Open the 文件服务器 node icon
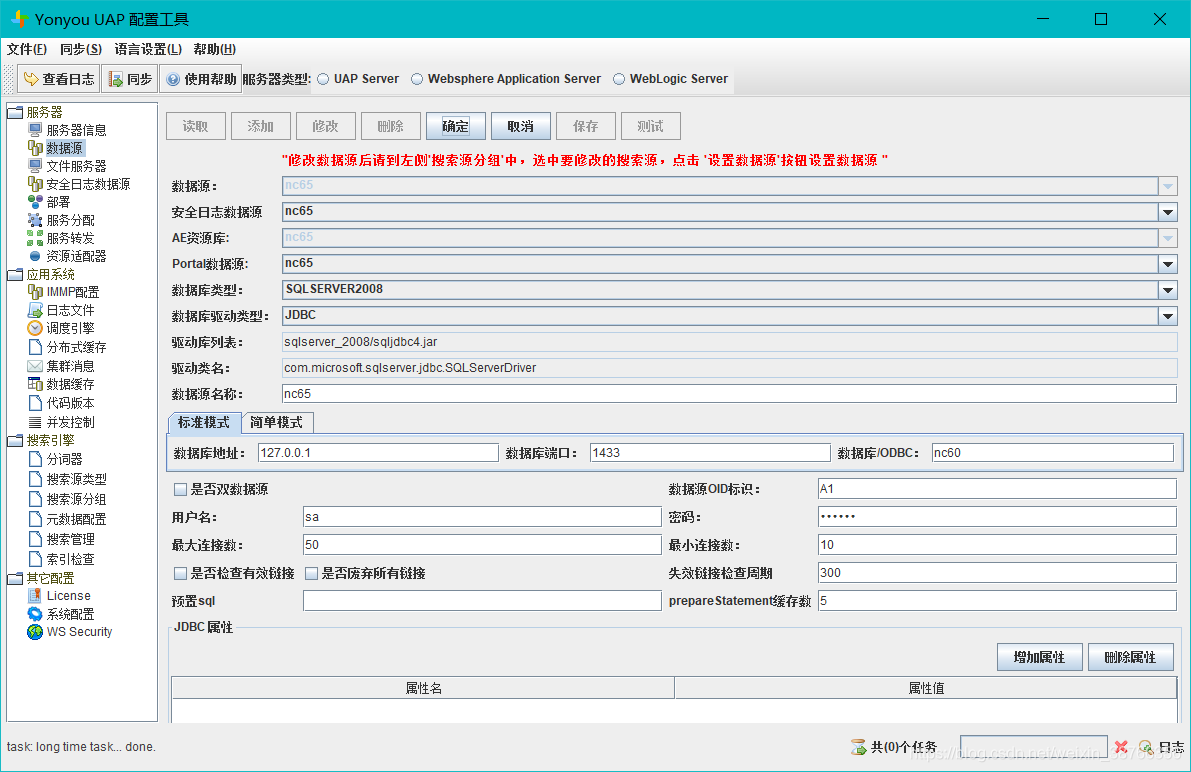Image resolution: width=1191 pixels, height=772 pixels. click(35, 166)
